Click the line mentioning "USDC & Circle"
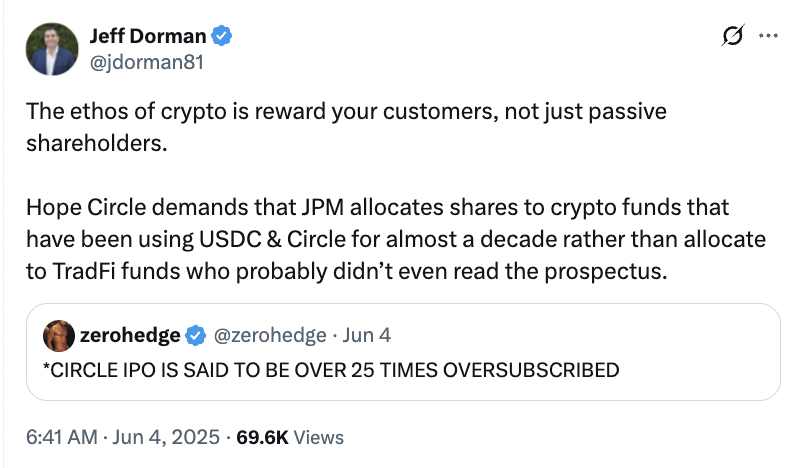The width and height of the screenshot is (800, 468). click(x=396, y=240)
